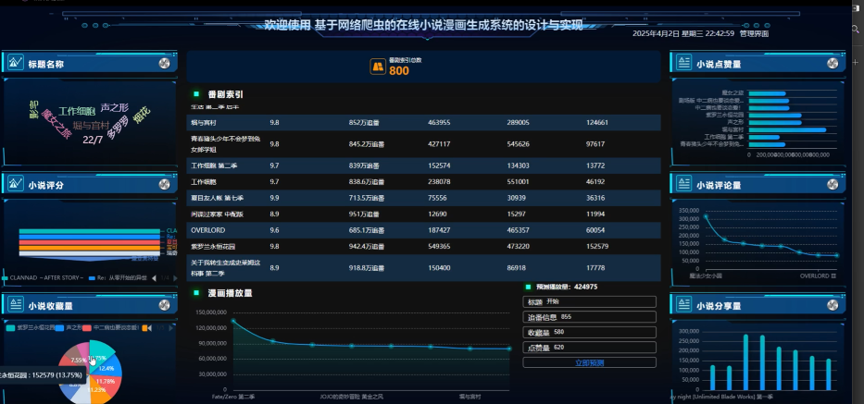
Task: Click the 点赞量 input field
Action: pos(589,348)
